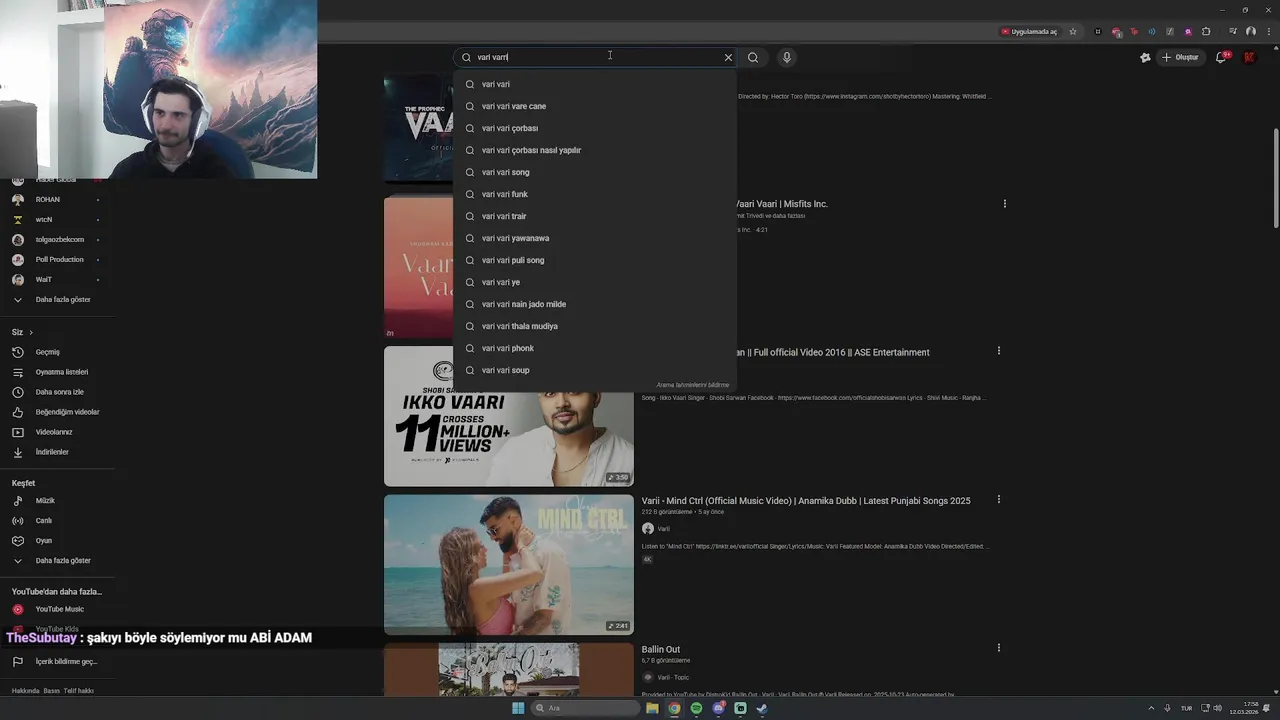
Task: Click the red Tp extension icon
Action: tap(1134, 31)
